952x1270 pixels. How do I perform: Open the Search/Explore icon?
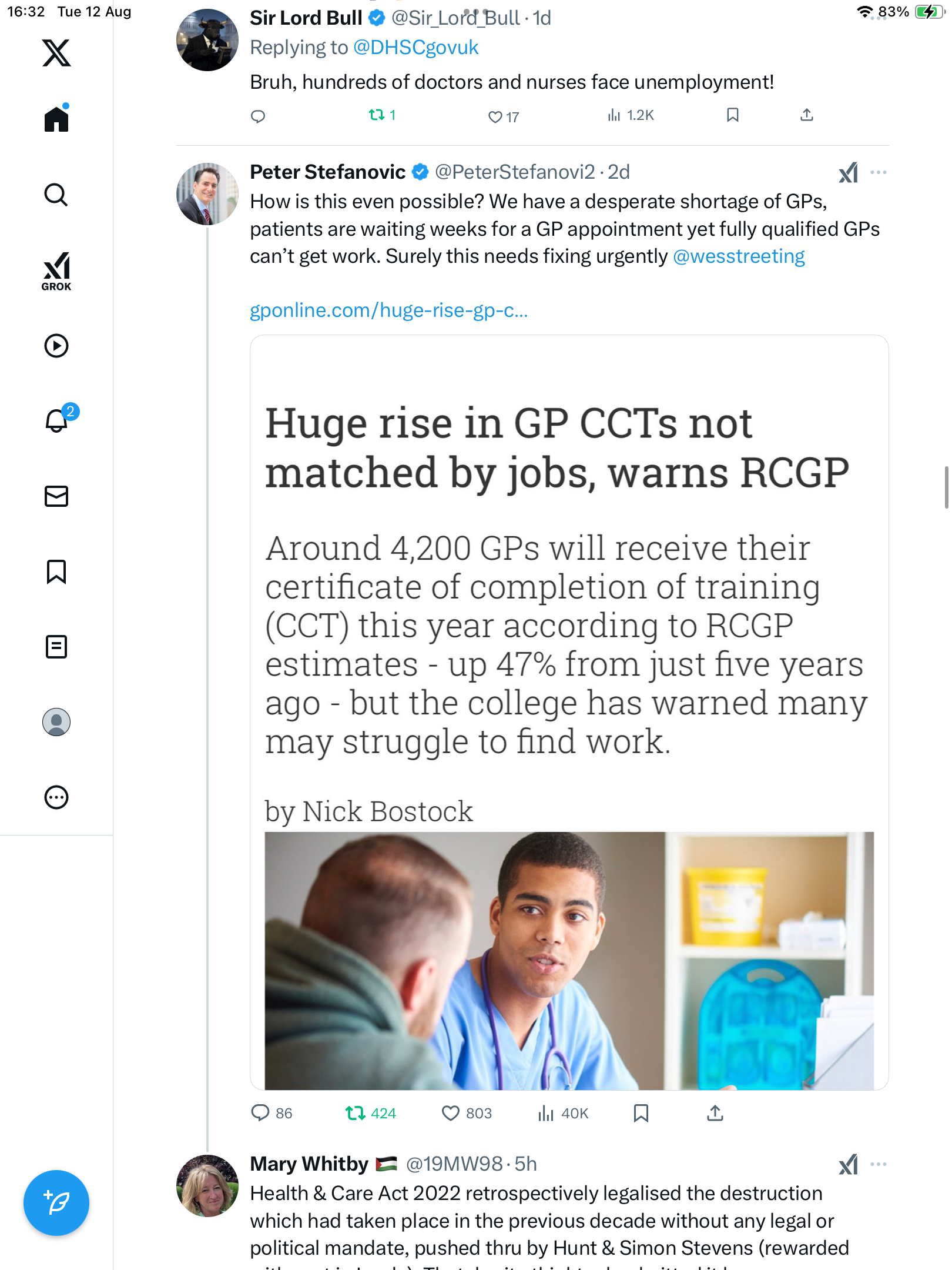pos(56,195)
